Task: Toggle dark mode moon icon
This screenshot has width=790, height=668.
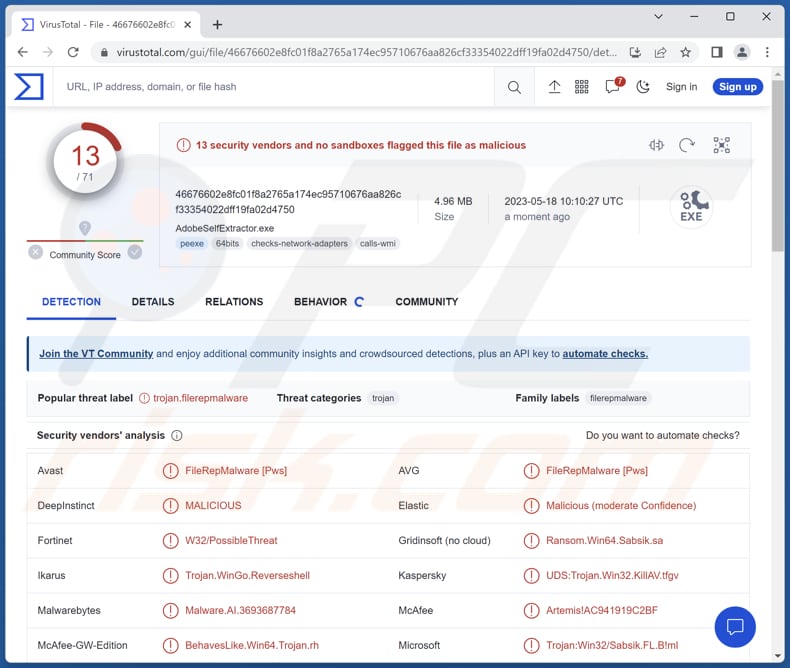Action: tap(642, 87)
